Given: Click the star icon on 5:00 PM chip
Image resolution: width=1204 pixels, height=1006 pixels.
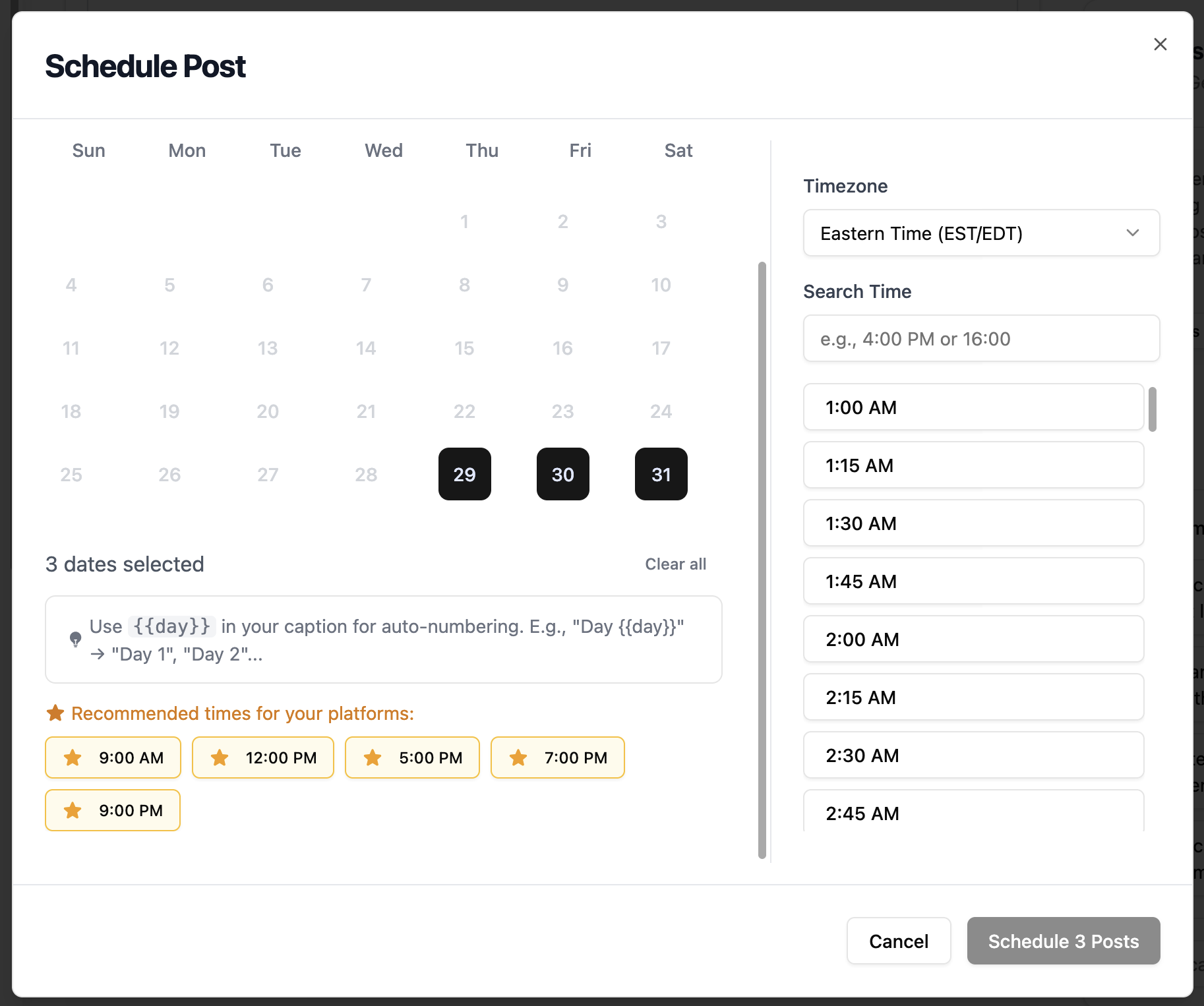Looking at the screenshot, I should click(x=373, y=758).
